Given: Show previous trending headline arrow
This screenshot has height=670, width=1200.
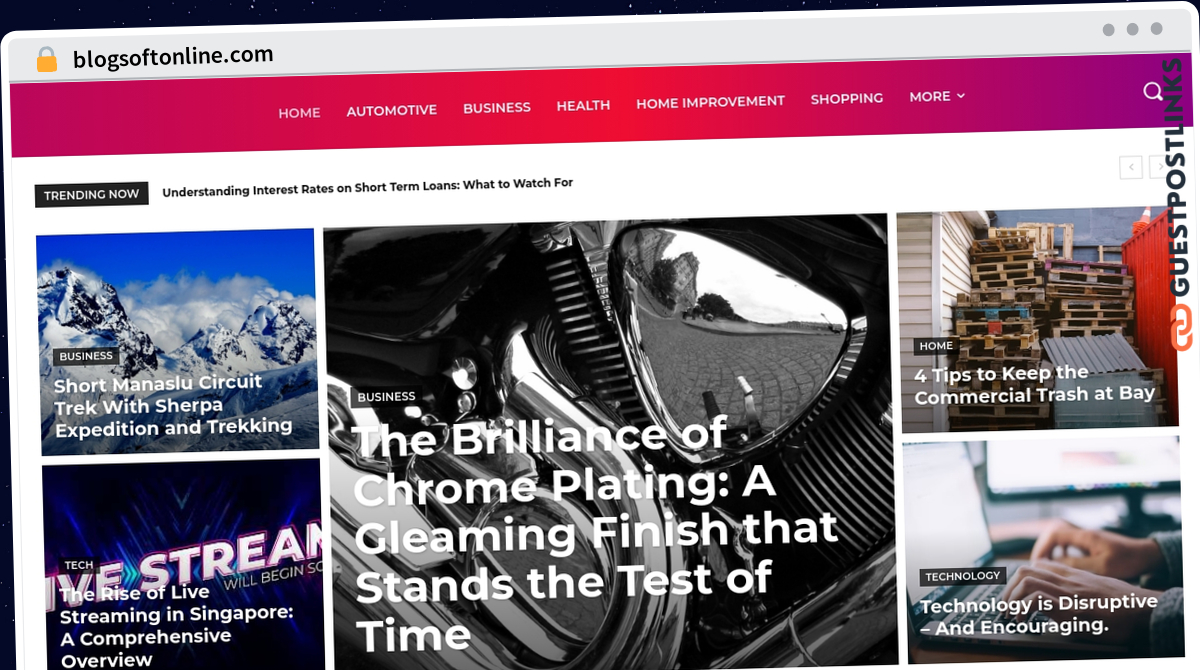Looking at the screenshot, I should 1131,168.
